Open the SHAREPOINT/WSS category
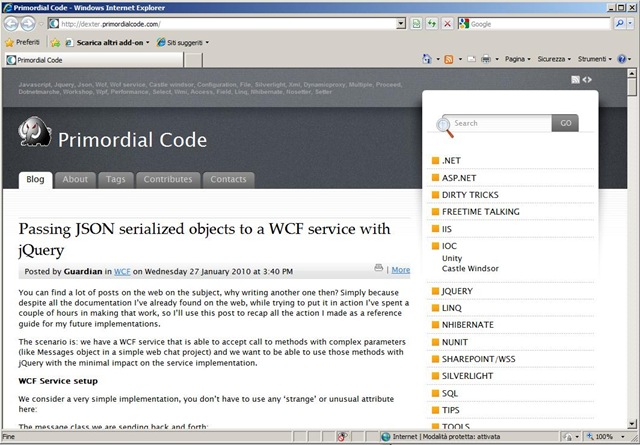This screenshot has width=640, height=445. point(478,359)
